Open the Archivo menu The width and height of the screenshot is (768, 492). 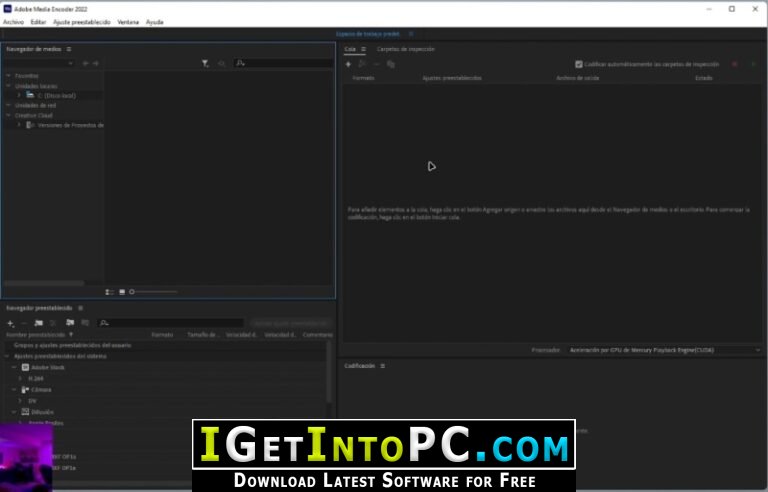pyautogui.click(x=13, y=22)
